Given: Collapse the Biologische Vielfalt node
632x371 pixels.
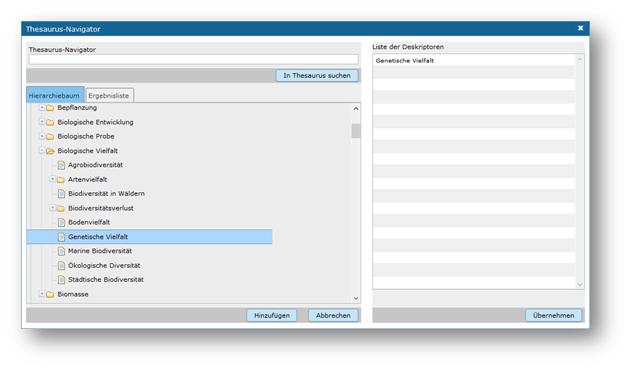Looking at the screenshot, I should click(42, 150).
